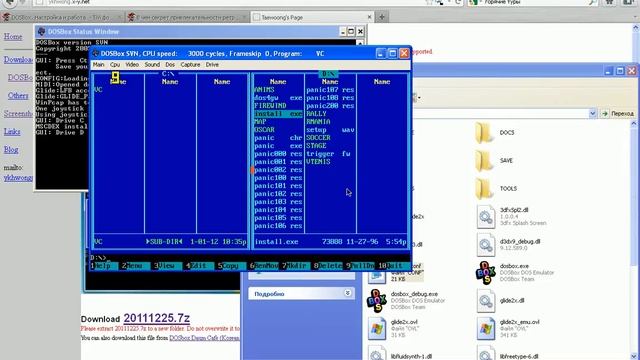The image size is (640, 360).
Task: Open the Drive menu in DOSBox
Action: 212,65
